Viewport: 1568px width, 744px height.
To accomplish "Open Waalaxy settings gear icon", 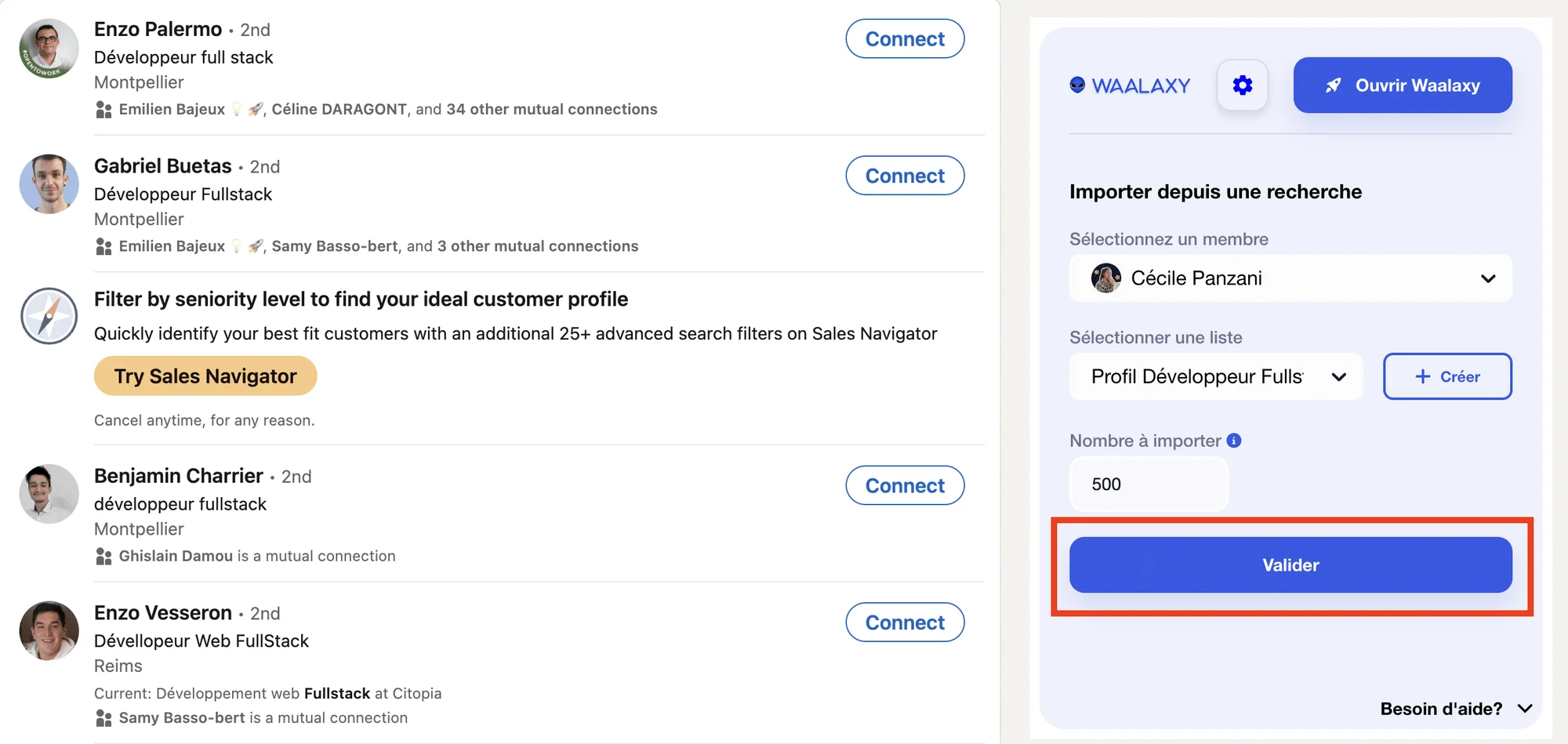I will click(1242, 85).
